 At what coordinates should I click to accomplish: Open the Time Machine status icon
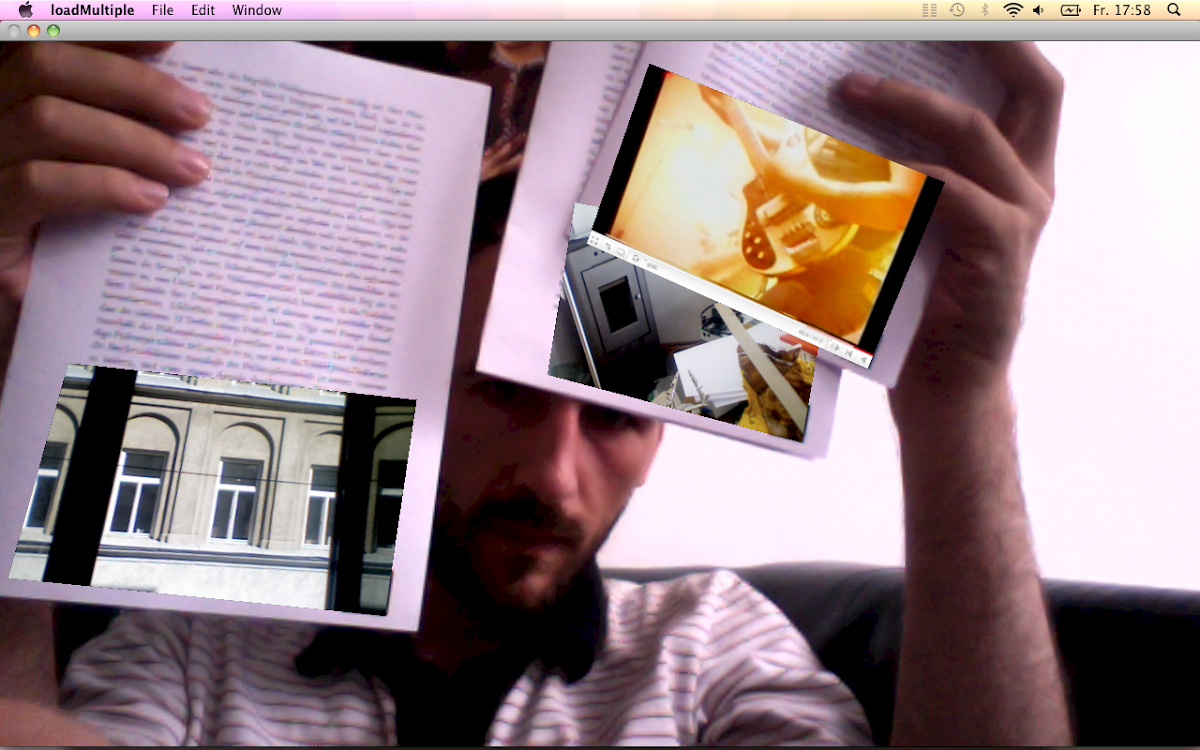pos(957,10)
